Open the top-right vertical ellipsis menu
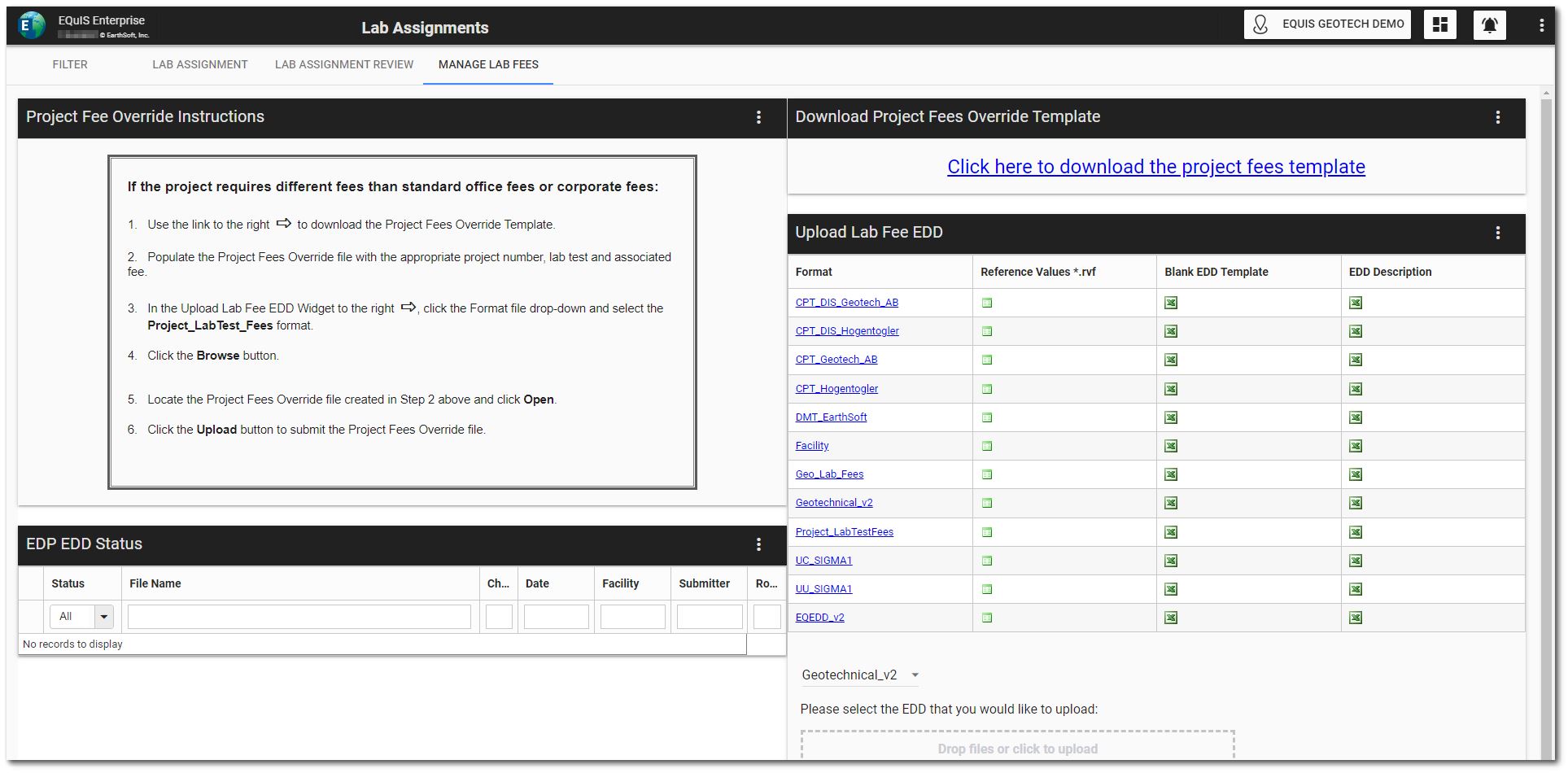The height and width of the screenshot is (773, 1568). [x=1541, y=25]
